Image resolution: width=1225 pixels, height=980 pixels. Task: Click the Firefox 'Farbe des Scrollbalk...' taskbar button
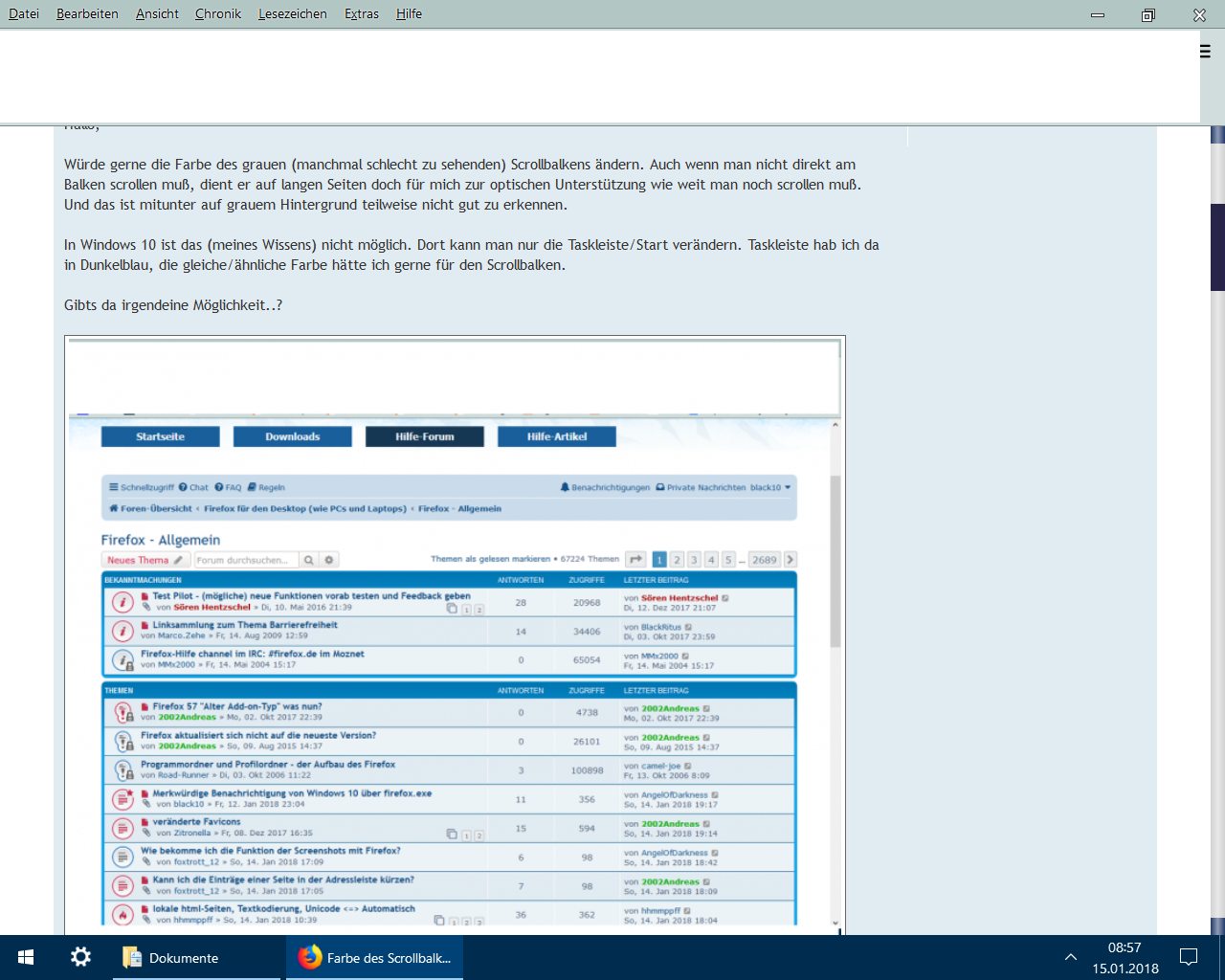(x=375, y=957)
